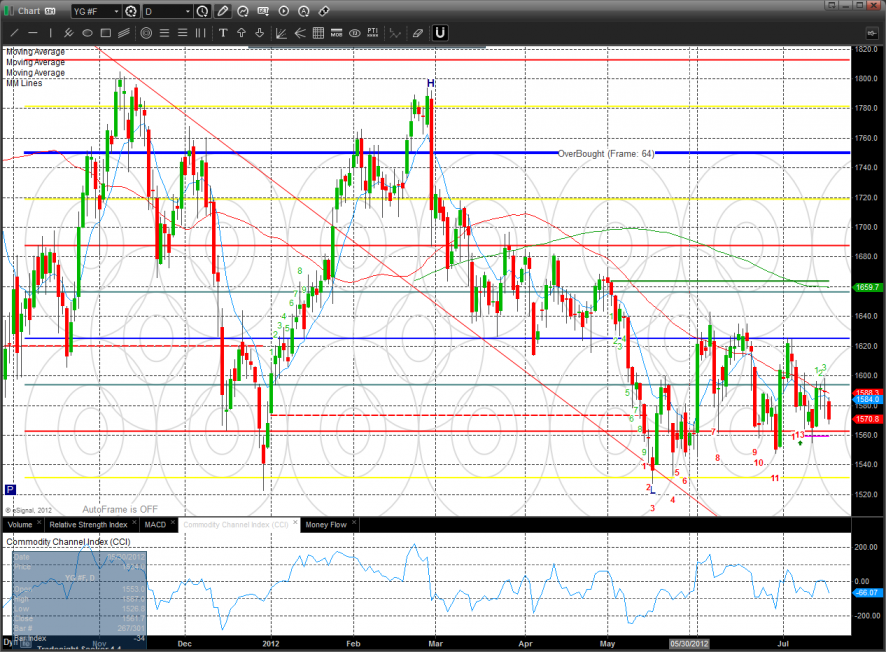
Task: Select the MOB tool
Action: (336, 33)
